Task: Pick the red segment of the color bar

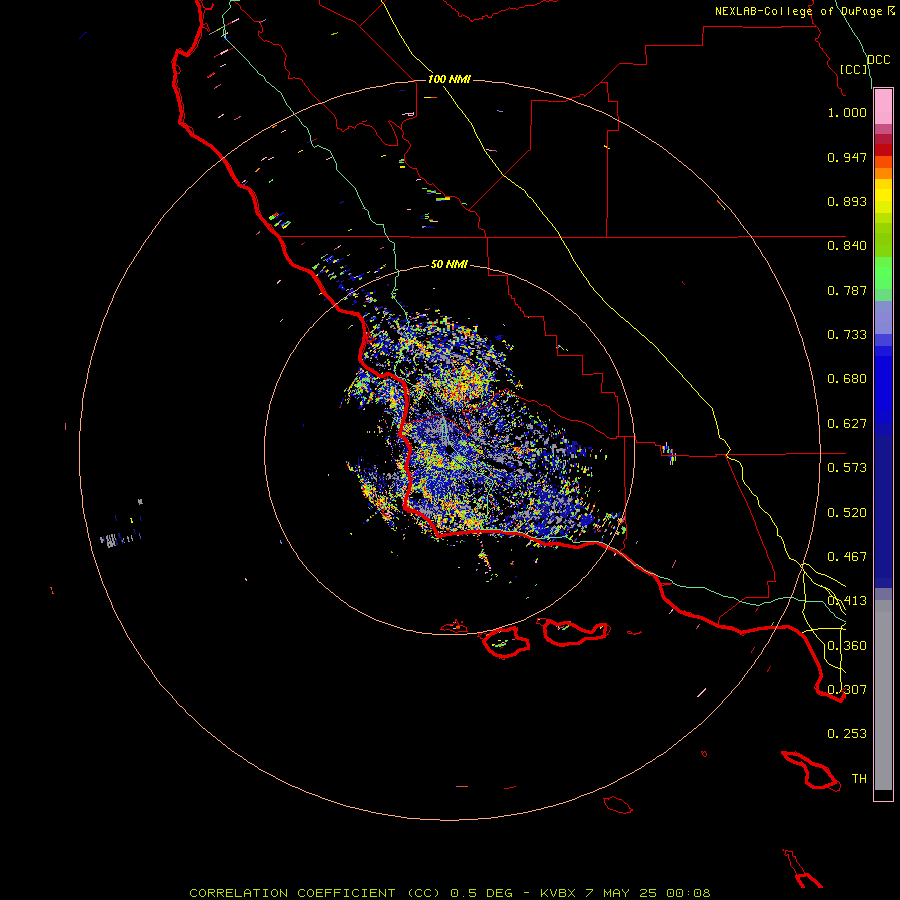Action: coord(883,150)
